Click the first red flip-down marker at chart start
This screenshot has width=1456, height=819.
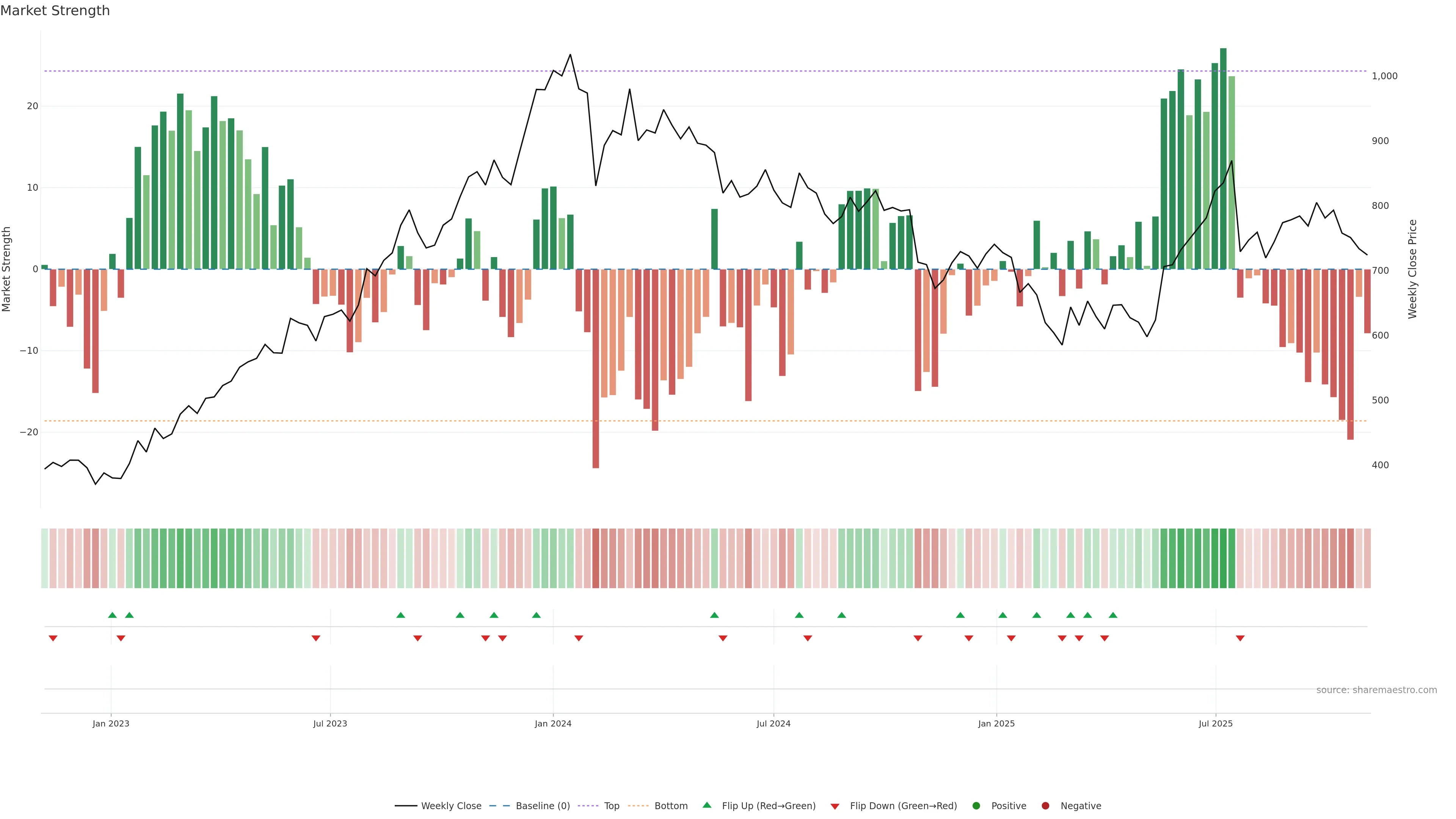tap(53, 638)
